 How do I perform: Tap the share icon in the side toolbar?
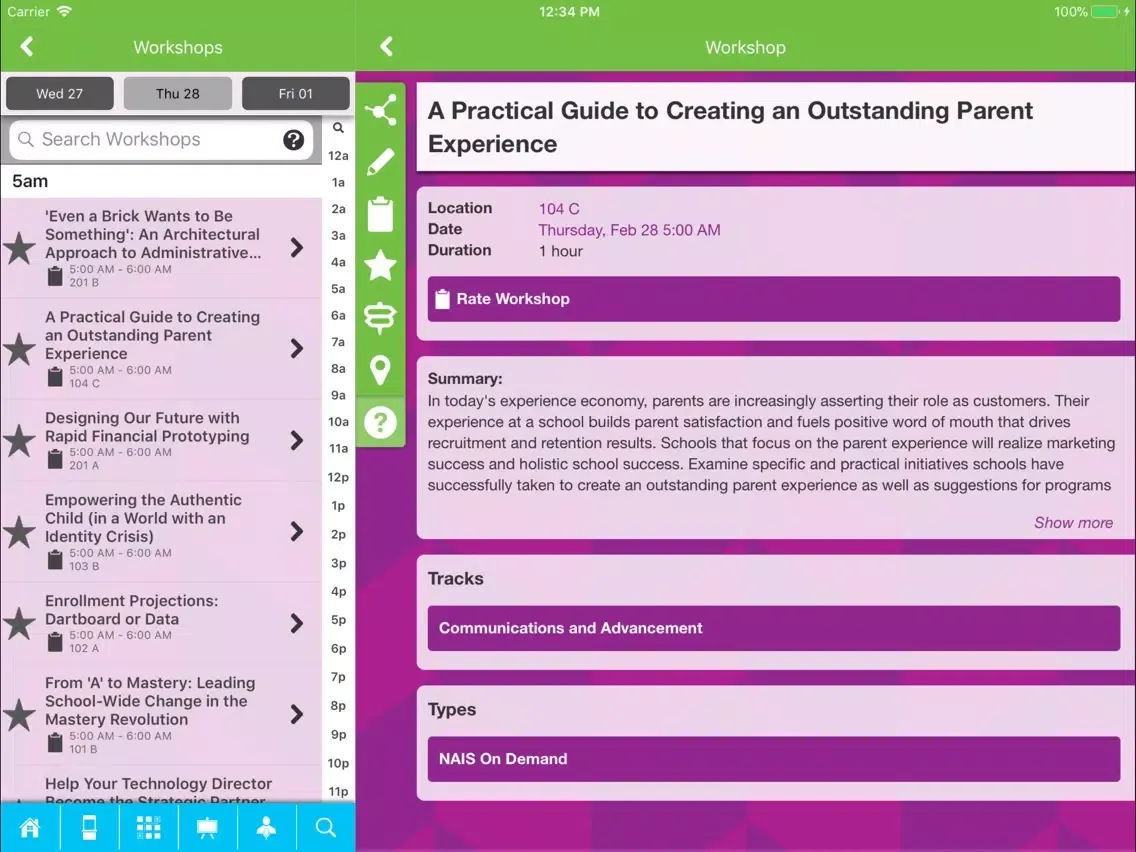(x=380, y=110)
